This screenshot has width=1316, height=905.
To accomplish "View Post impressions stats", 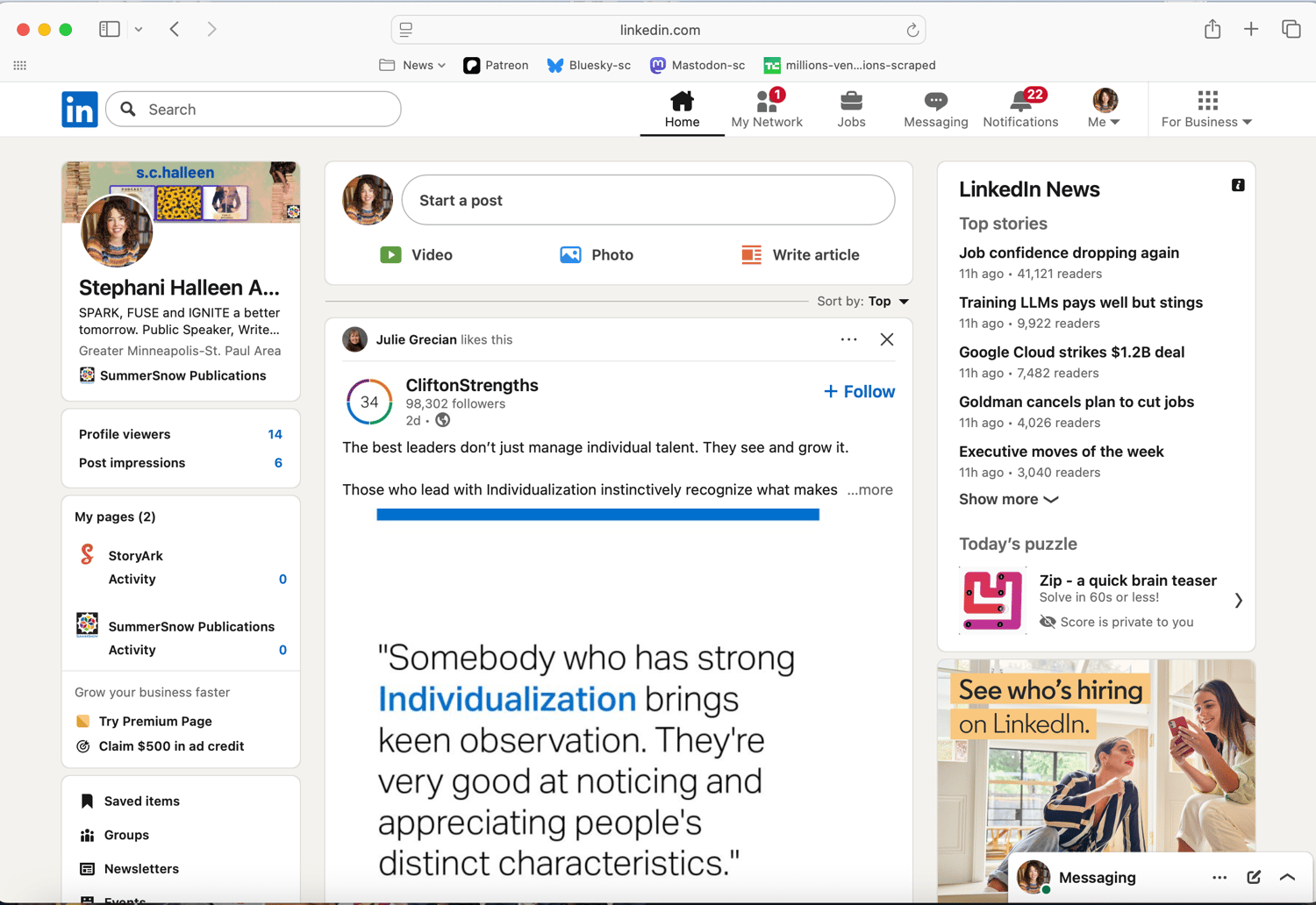I will [181, 463].
